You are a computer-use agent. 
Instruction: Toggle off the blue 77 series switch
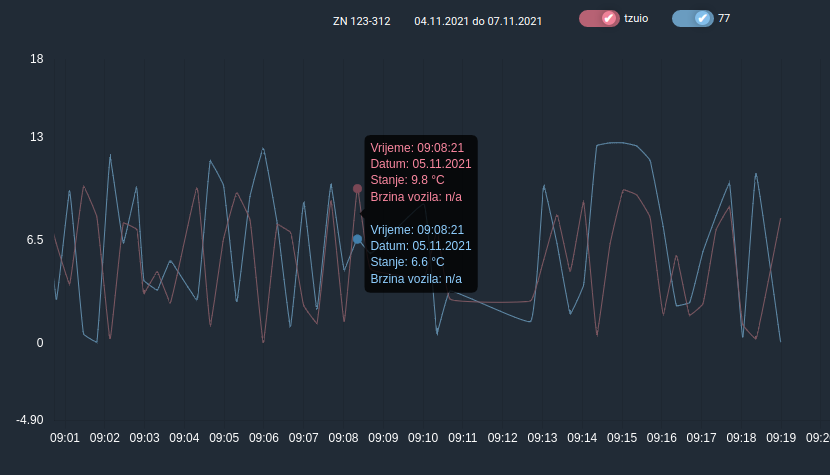pyautogui.click(x=693, y=19)
